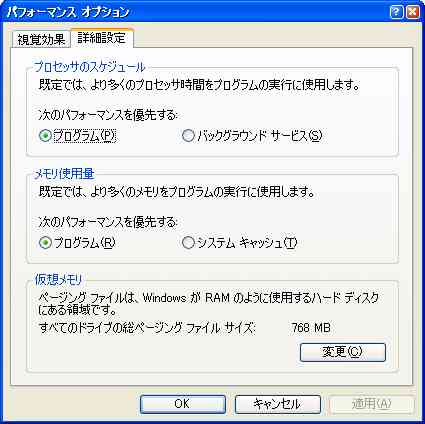Click the すべてのドライブの総ページング ファイル サイズ label
Image resolution: width=425 pixels, height=424 pixels.
[147, 328]
